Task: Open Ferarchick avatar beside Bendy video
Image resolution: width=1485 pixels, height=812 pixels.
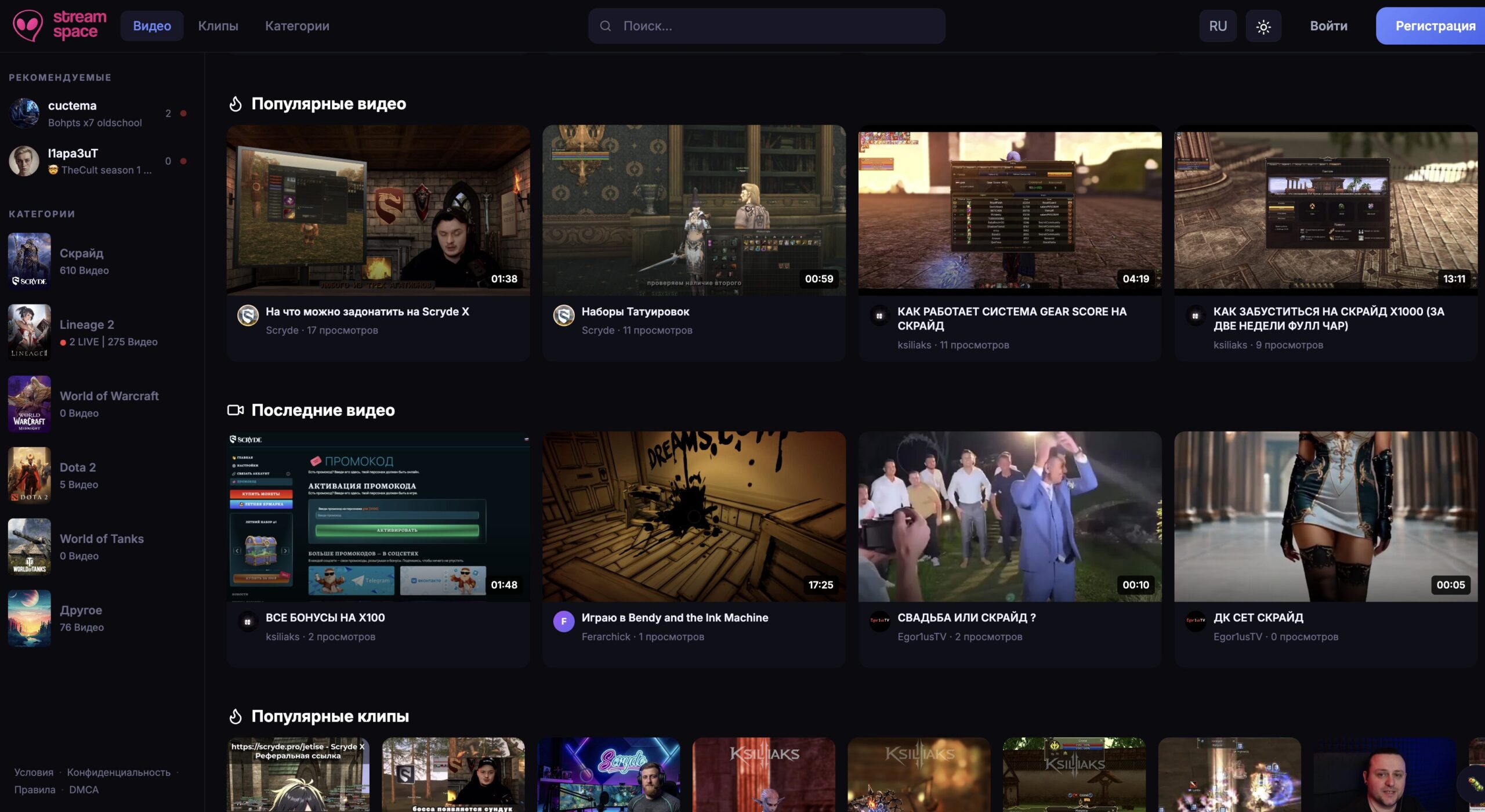Action: [564, 622]
